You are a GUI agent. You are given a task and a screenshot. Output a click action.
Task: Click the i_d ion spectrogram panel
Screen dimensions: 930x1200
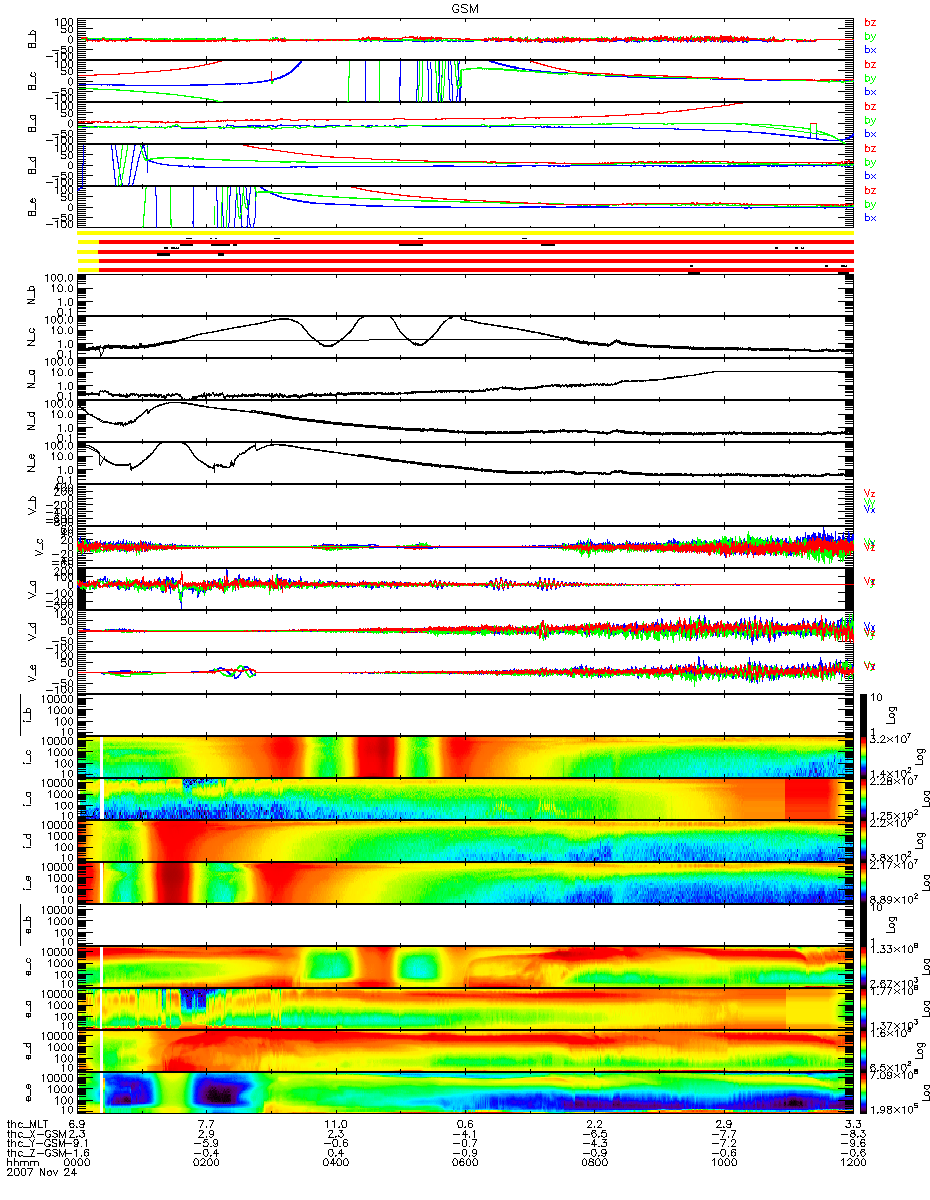(465, 841)
